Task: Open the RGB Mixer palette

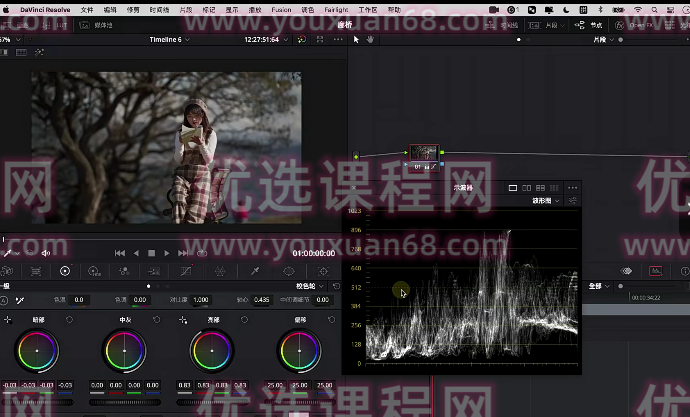Action: (x=124, y=271)
